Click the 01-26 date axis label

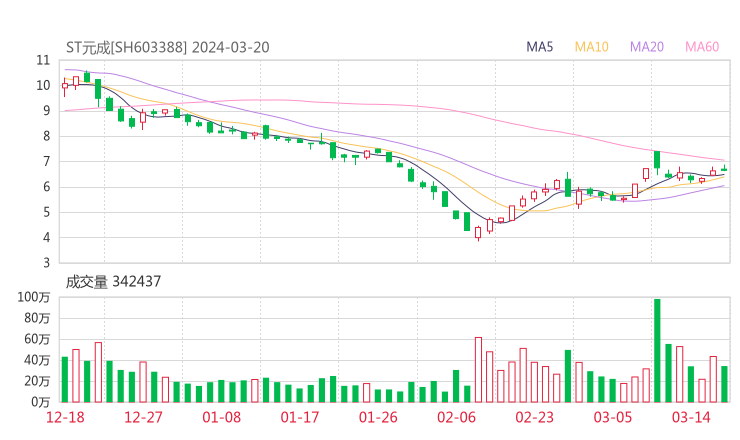tap(378, 417)
